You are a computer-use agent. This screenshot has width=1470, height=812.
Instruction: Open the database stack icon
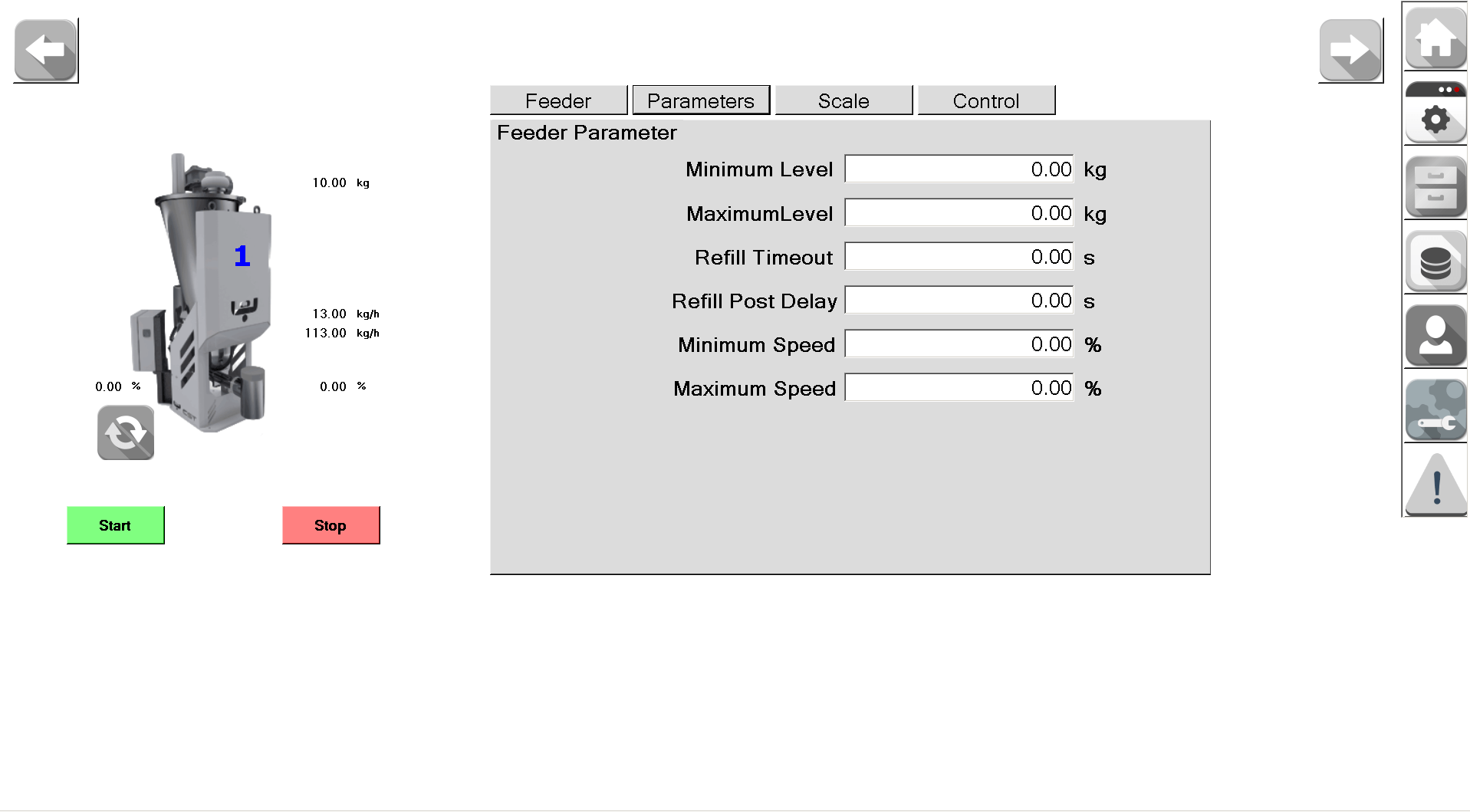click(1435, 261)
